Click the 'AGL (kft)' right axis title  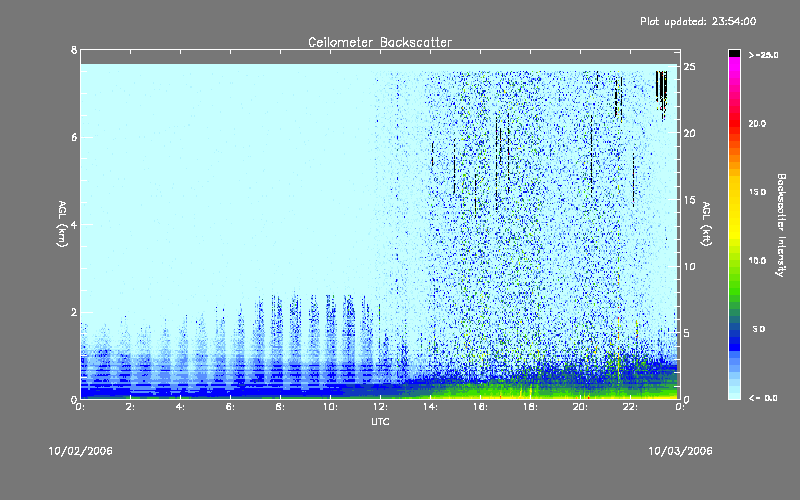706,224
